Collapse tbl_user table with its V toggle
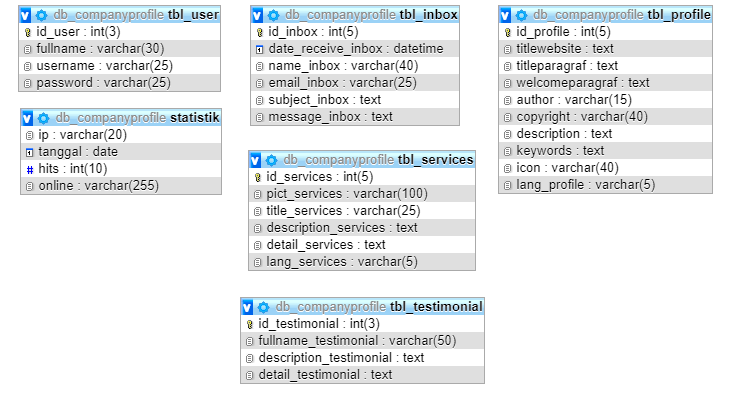Image resolution: width=735 pixels, height=395 pixels. coord(25,15)
